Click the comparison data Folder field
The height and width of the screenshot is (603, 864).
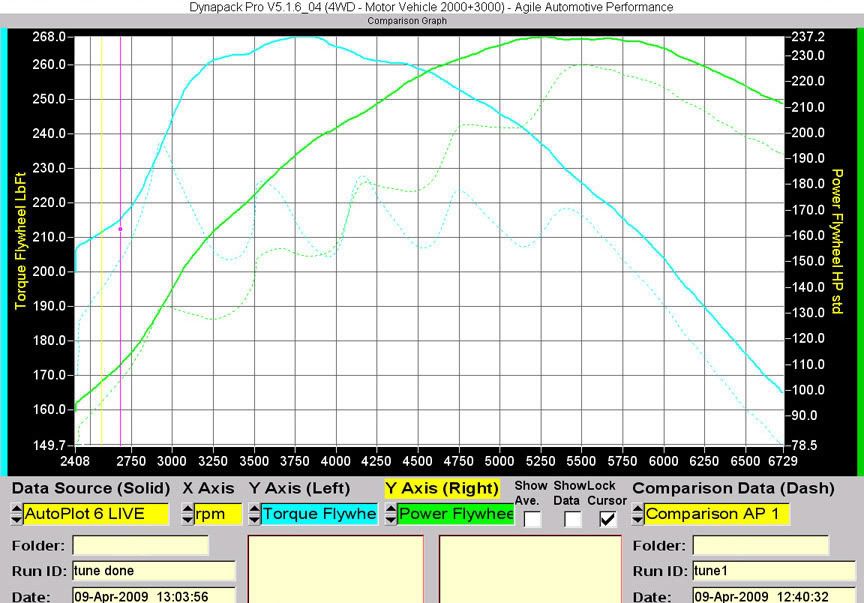760,546
